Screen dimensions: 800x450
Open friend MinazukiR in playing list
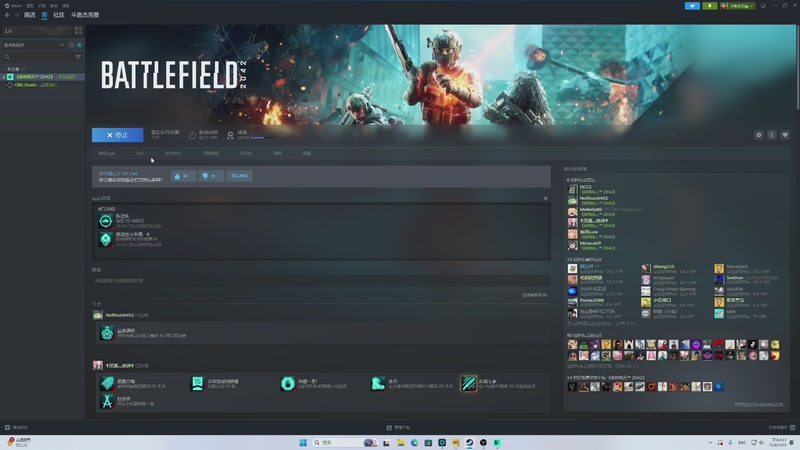point(590,243)
